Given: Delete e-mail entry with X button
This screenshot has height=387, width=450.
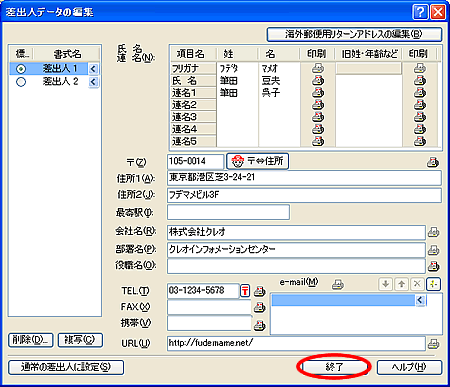Looking at the screenshot, I should click(x=417, y=284).
